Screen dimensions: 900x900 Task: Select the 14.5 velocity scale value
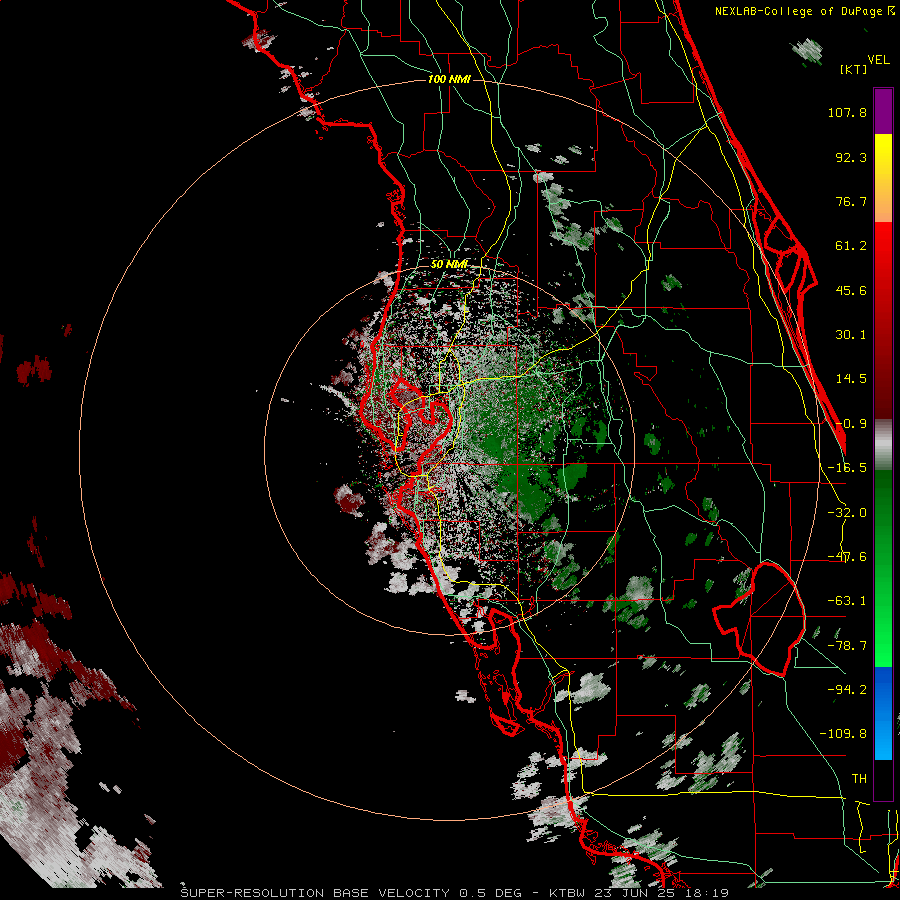coord(851,379)
